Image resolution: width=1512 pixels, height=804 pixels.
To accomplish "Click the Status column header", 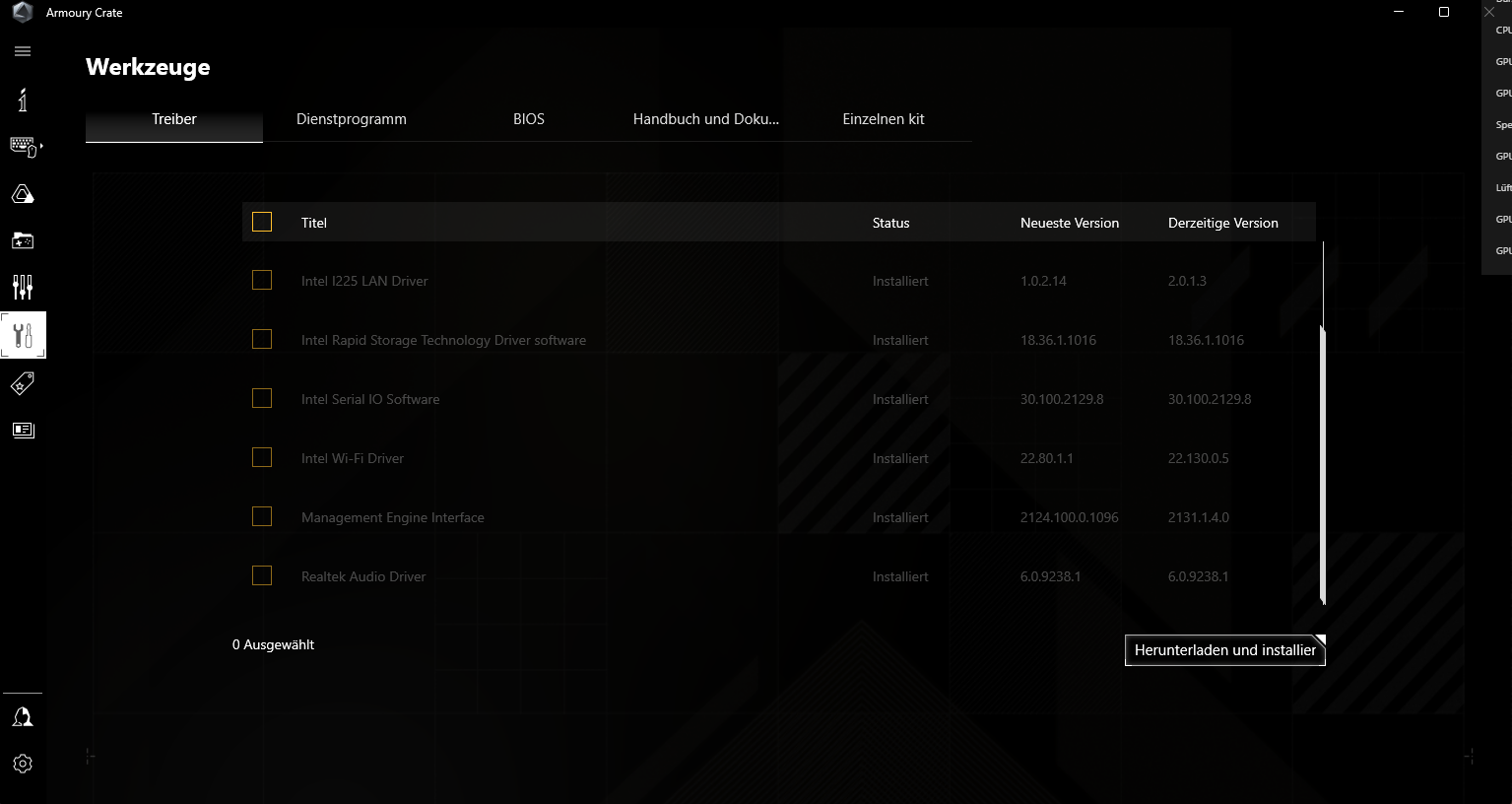I will coord(891,223).
